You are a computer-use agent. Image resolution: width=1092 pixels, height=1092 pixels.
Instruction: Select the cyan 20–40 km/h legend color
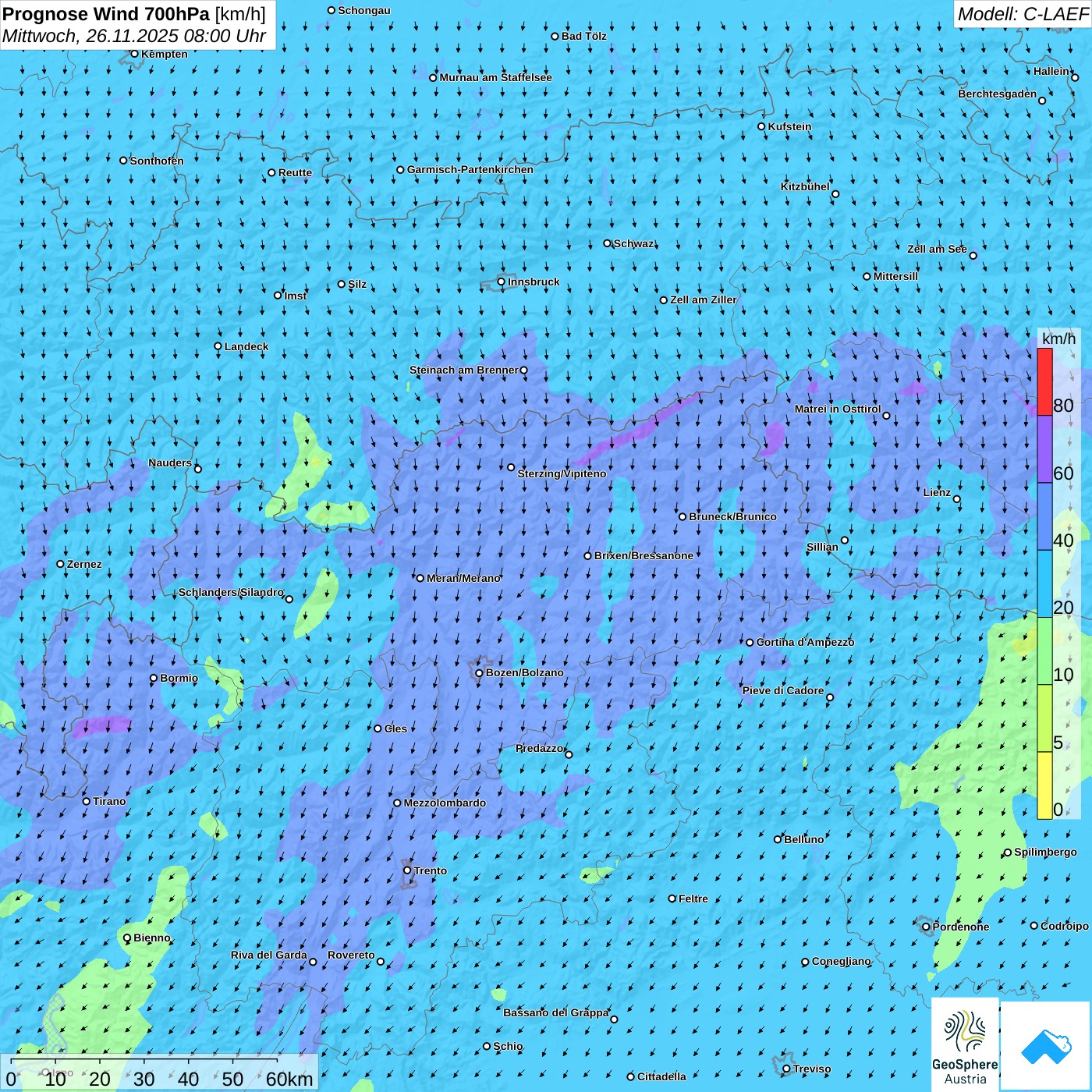[1044, 584]
